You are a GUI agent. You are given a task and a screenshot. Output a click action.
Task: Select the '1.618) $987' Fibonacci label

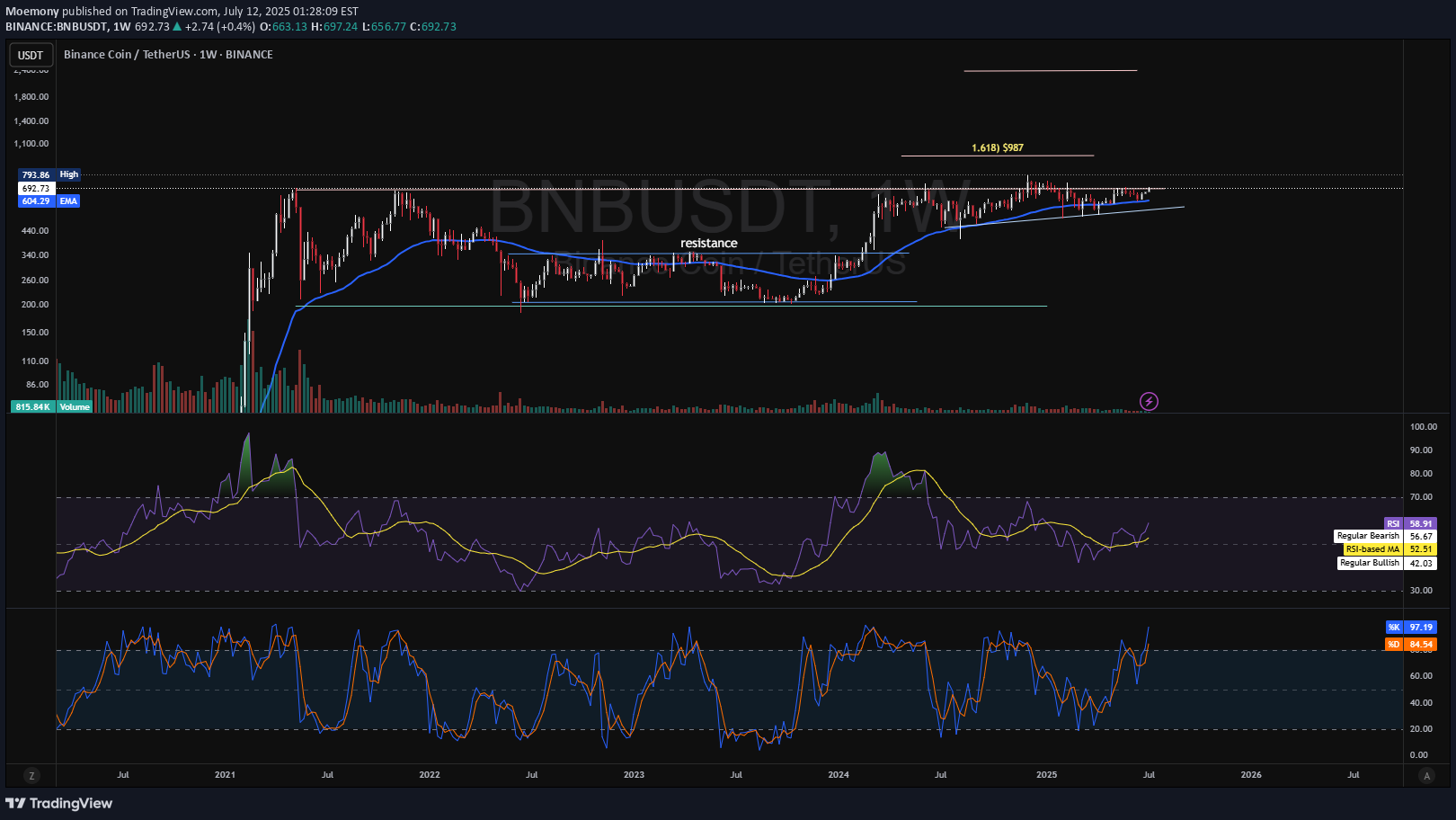(x=998, y=147)
